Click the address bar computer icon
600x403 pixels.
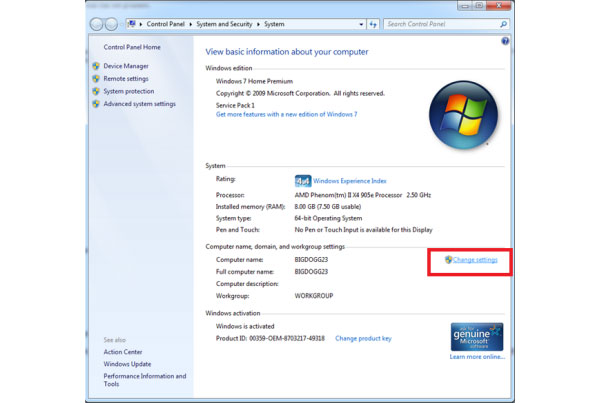click(x=132, y=24)
